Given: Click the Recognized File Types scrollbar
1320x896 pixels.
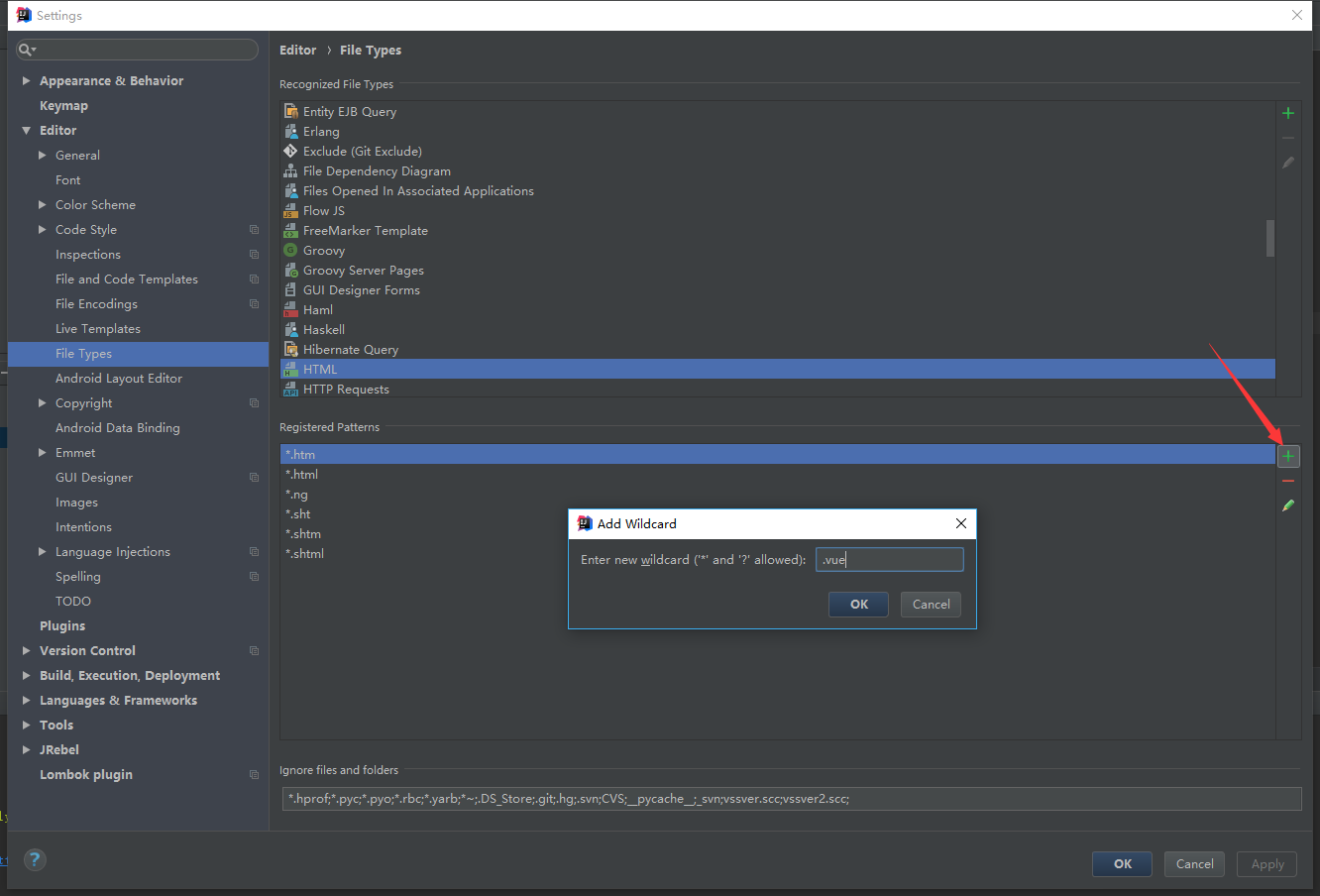Looking at the screenshot, I should click(1270, 238).
